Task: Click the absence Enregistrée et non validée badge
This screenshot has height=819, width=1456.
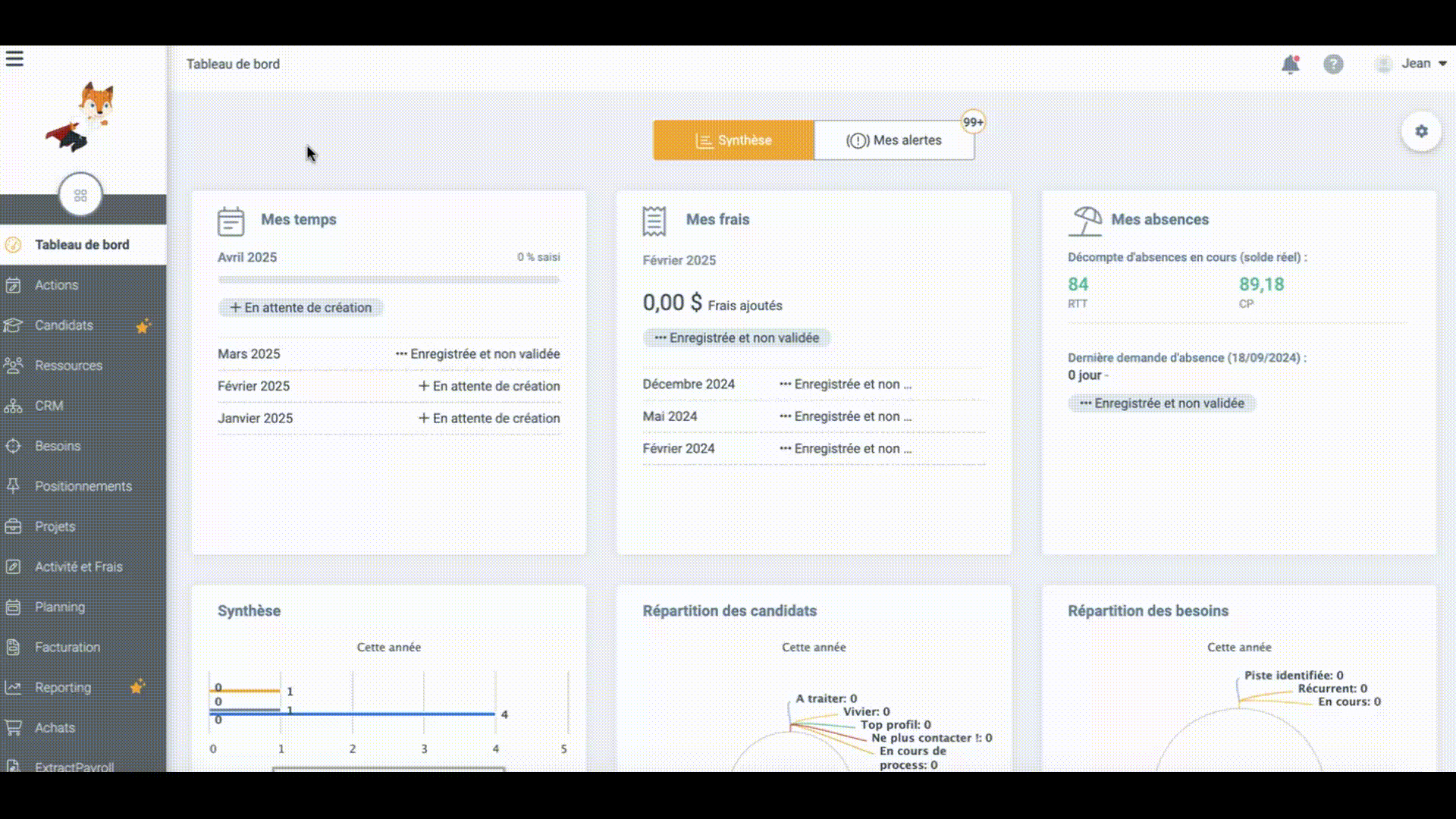Action: tap(1162, 403)
